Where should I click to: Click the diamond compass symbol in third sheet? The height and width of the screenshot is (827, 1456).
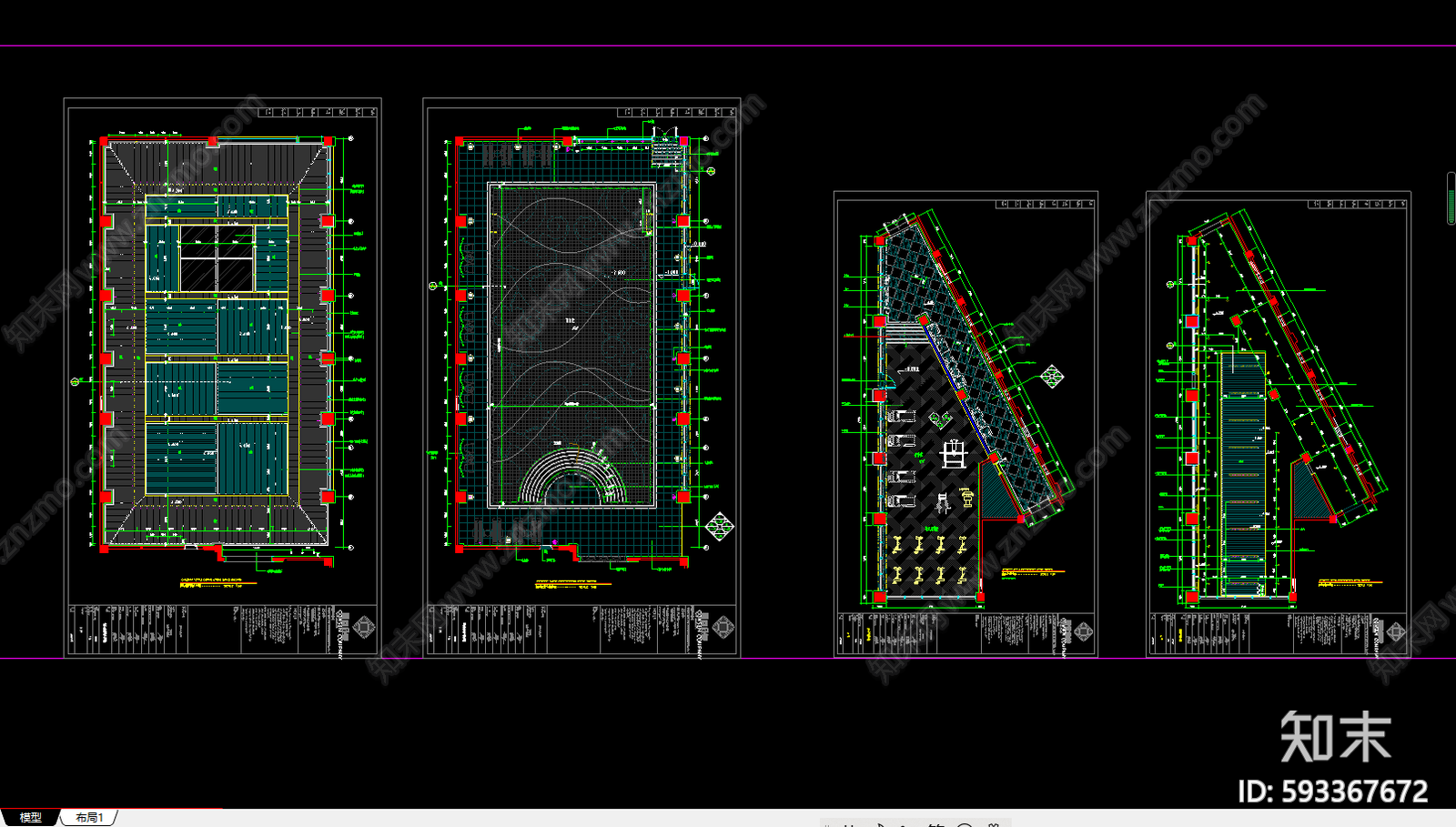(1052, 376)
